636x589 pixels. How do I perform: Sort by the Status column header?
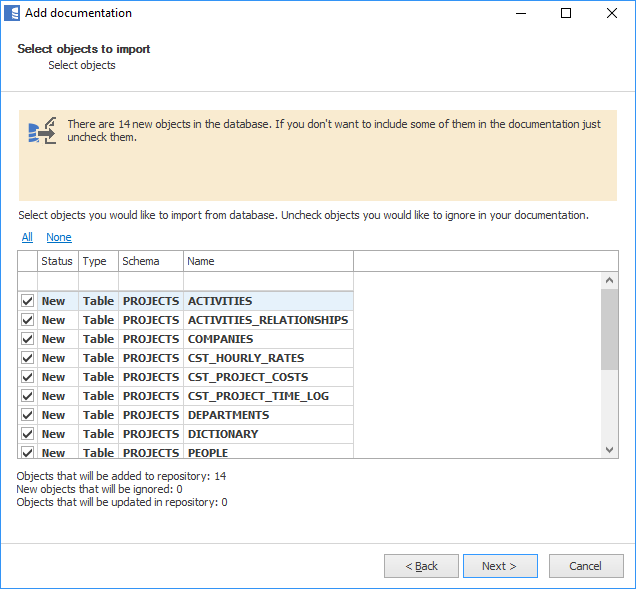pyautogui.click(x=57, y=261)
